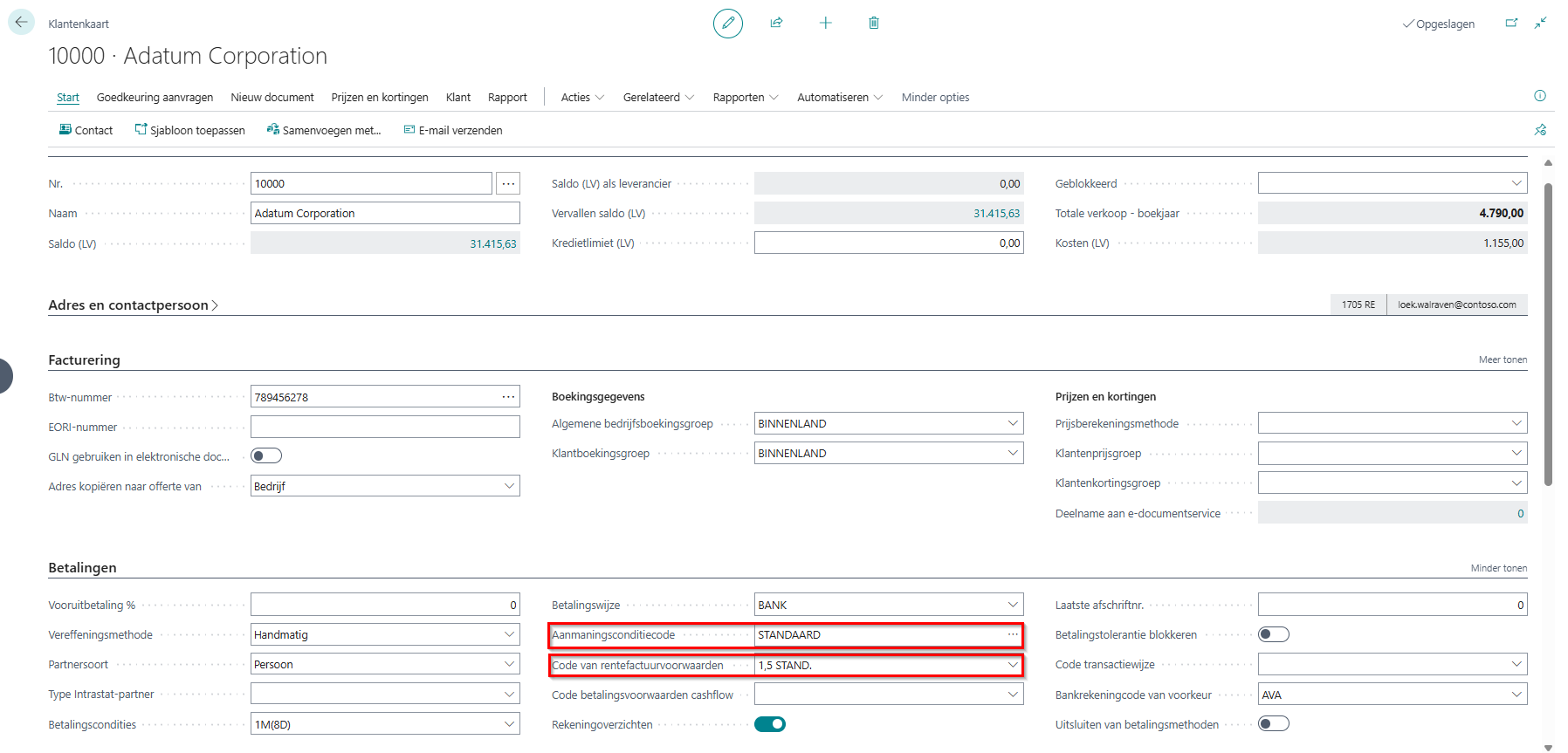Open the Geblokkeerd dropdown
Viewport: 1568px width, 753px height.
click(1516, 183)
